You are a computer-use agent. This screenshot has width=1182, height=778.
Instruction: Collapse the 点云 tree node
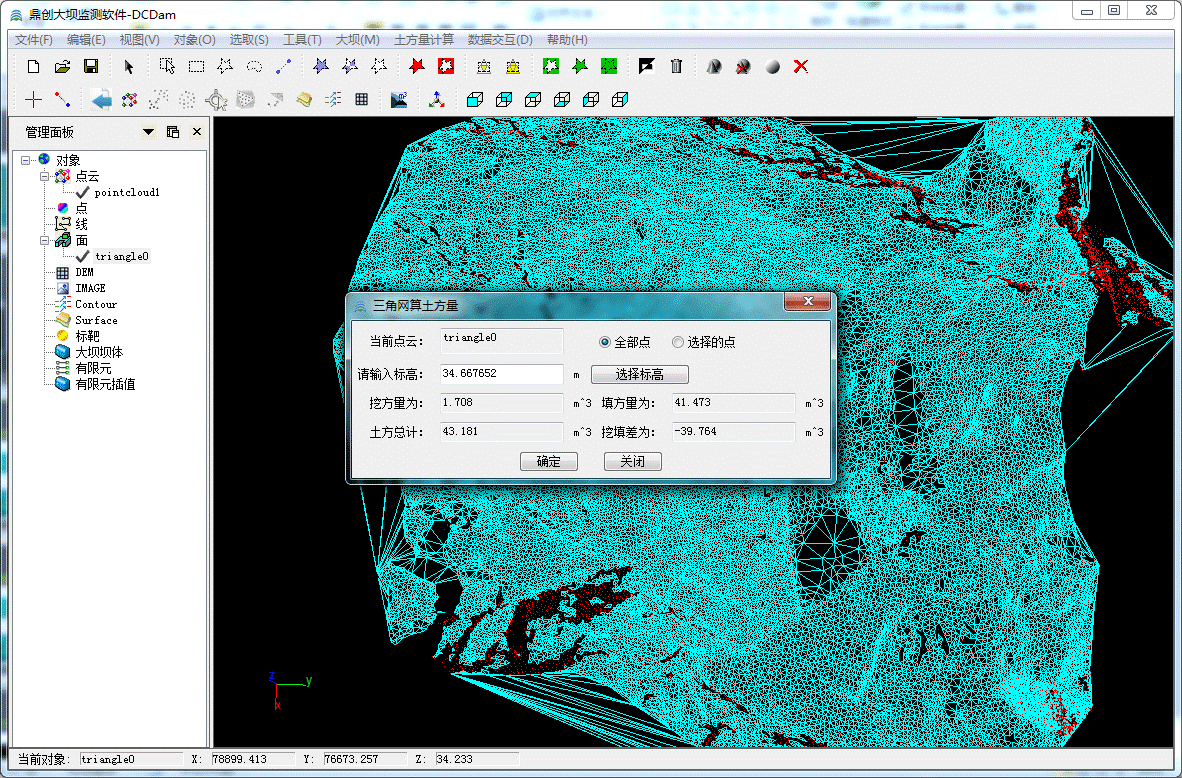coord(45,176)
